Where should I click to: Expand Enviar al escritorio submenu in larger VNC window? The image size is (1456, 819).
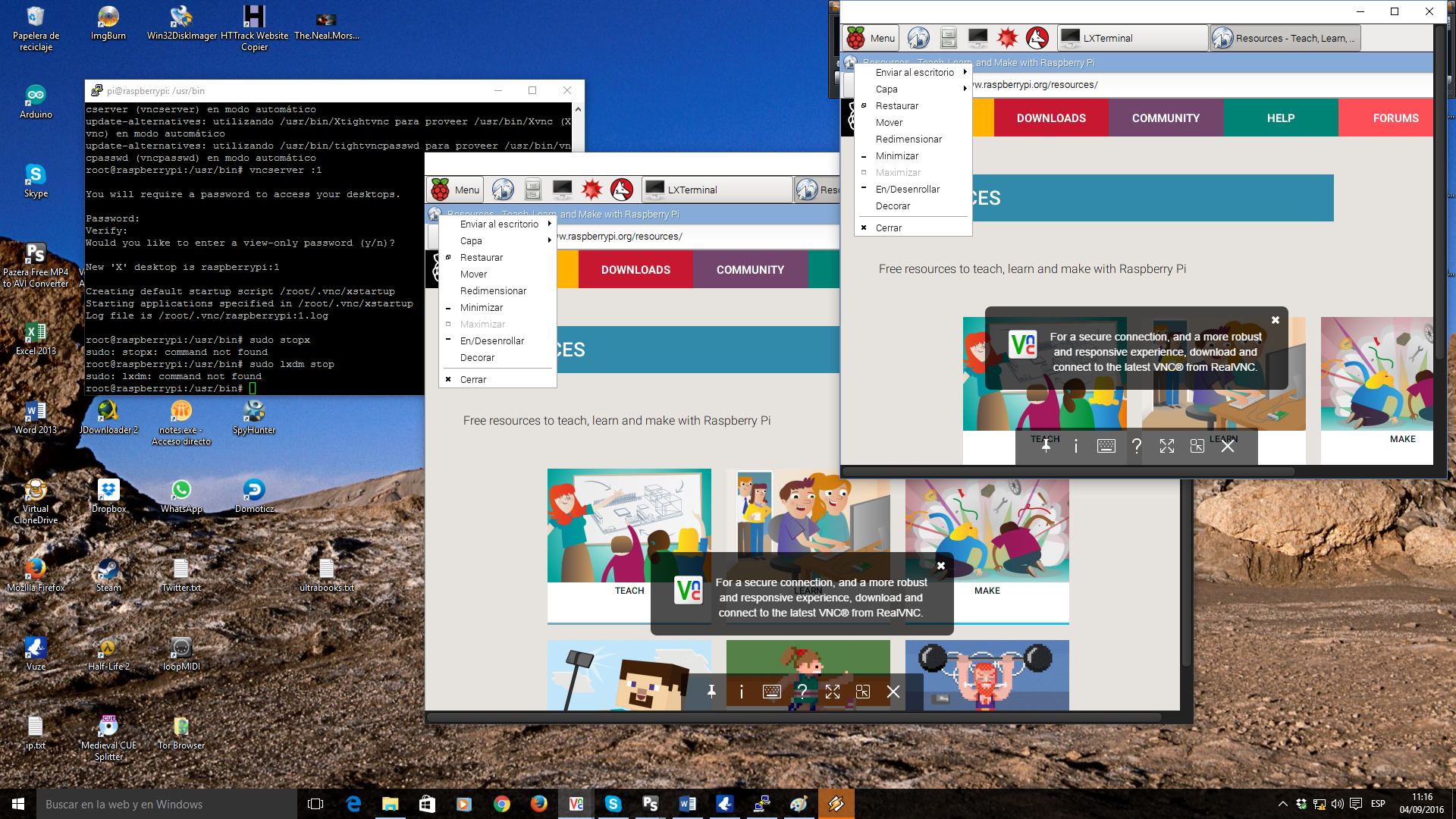click(x=497, y=224)
